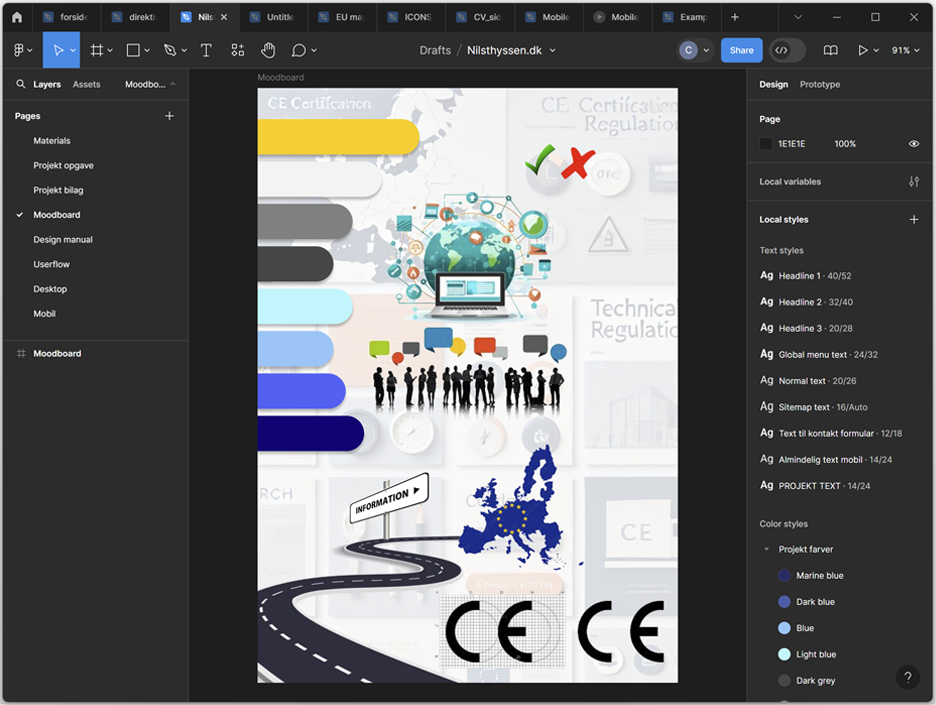Click the library book icon
The image size is (936, 705).
[830, 50]
